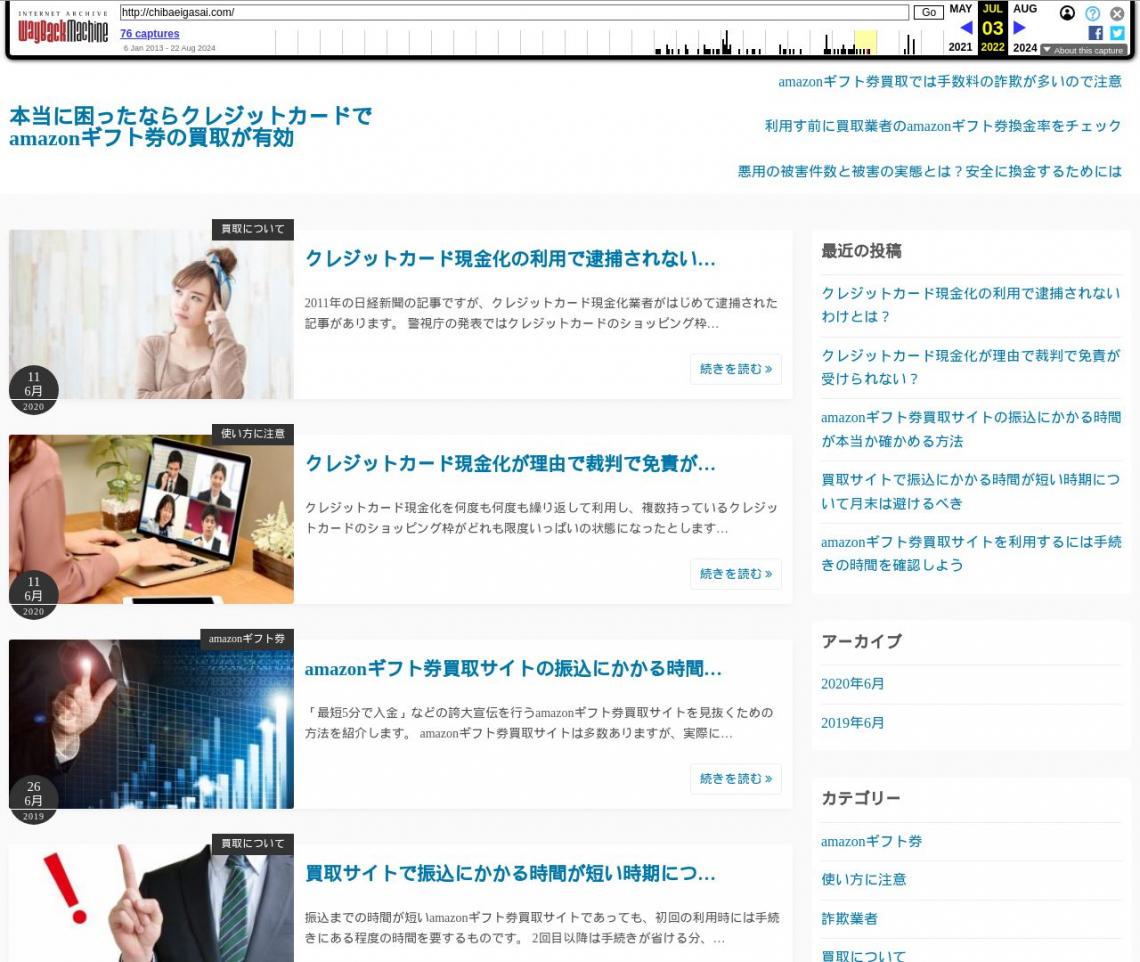Image resolution: width=1140 pixels, height=962 pixels.
Task: Jump to year 2021 in timeline
Action: pos(960,47)
